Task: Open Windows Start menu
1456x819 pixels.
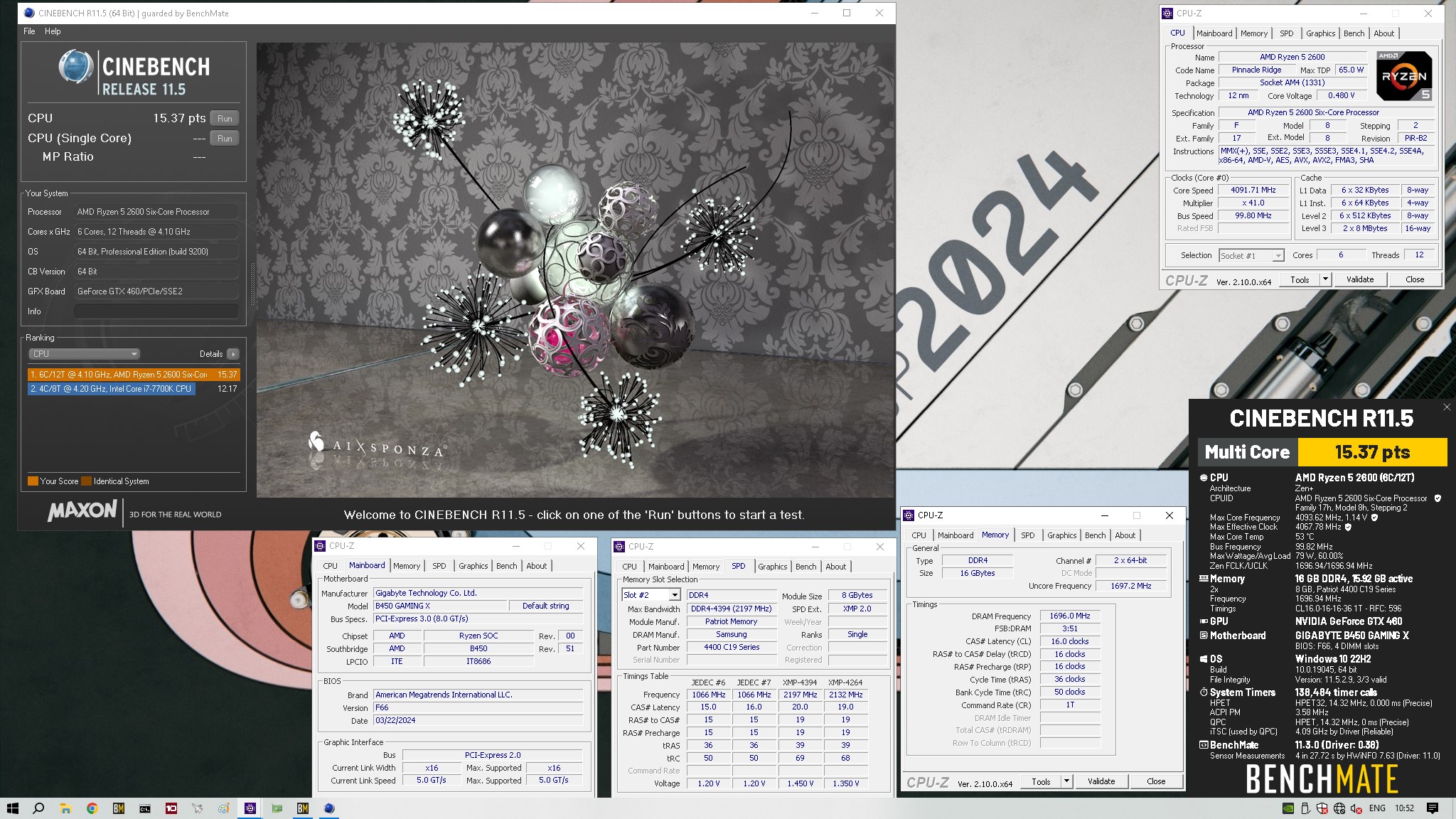Action: 12,808
